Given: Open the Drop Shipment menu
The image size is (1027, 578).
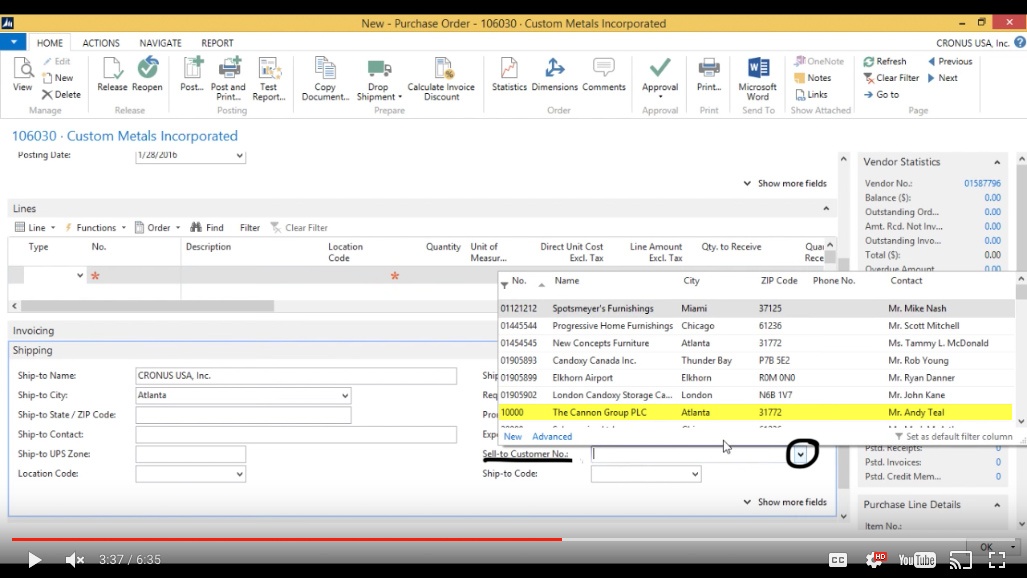Looking at the screenshot, I should pyautogui.click(x=379, y=79).
